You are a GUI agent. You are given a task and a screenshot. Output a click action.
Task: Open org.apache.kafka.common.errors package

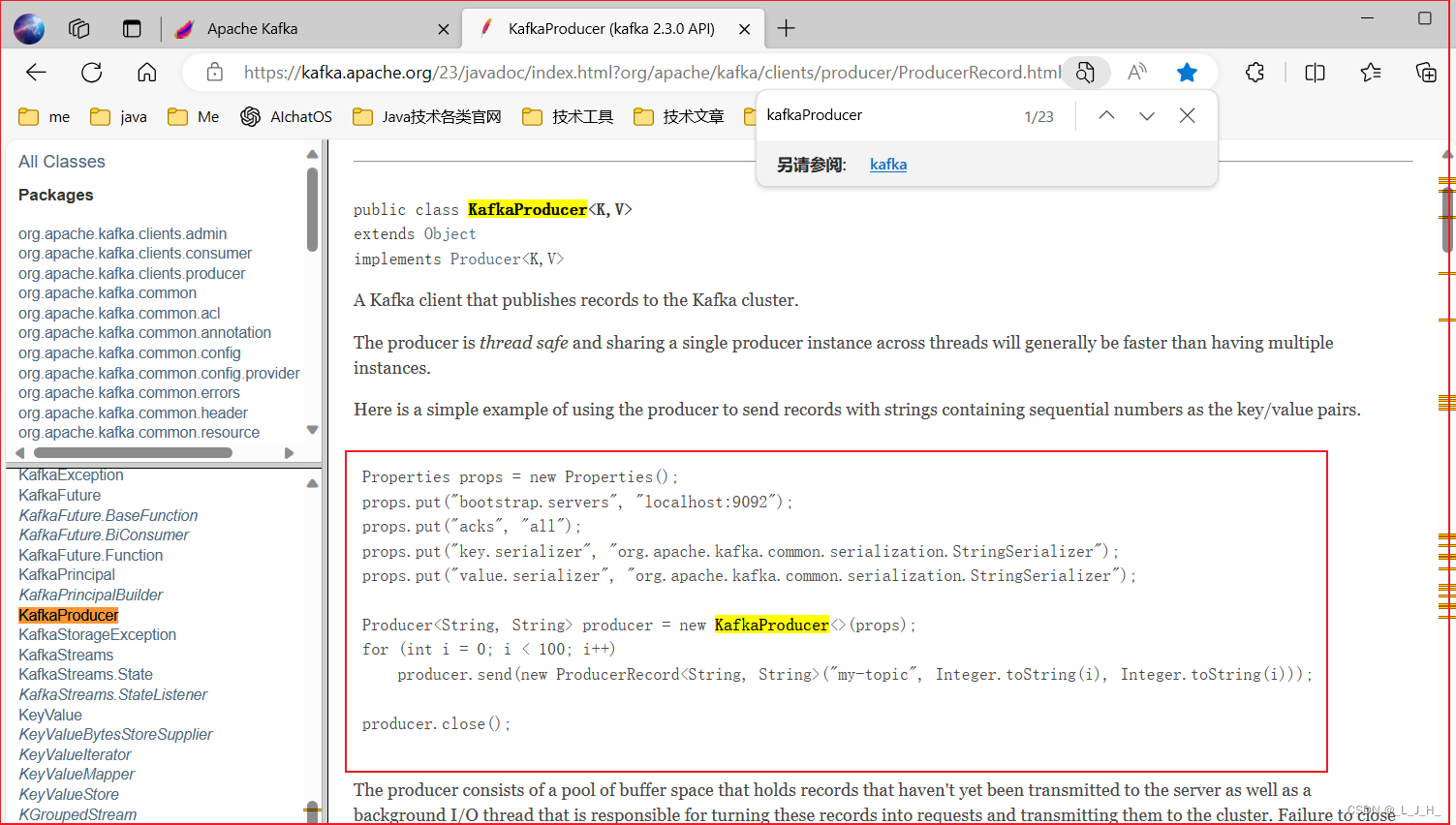coord(129,393)
